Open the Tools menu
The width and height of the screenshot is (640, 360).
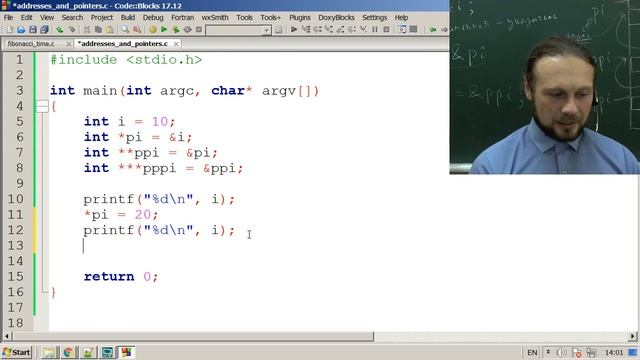(244, 18)
